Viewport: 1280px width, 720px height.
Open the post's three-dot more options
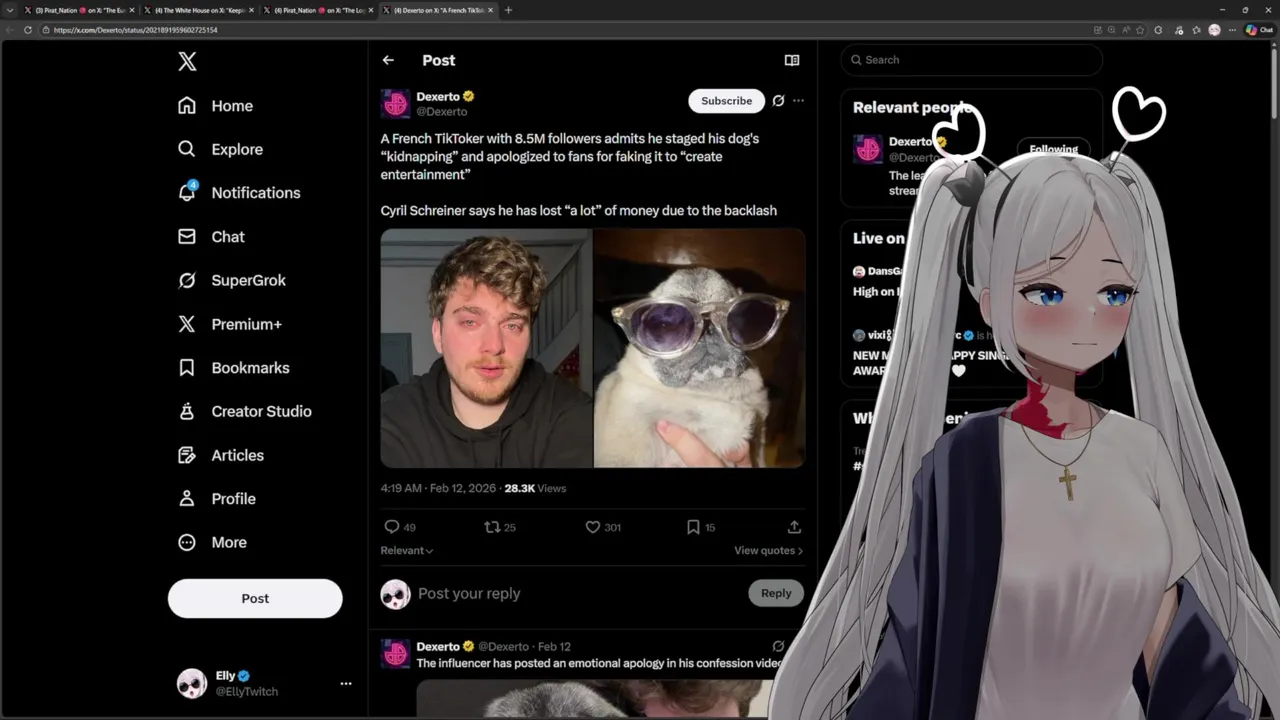coord(798,101)
